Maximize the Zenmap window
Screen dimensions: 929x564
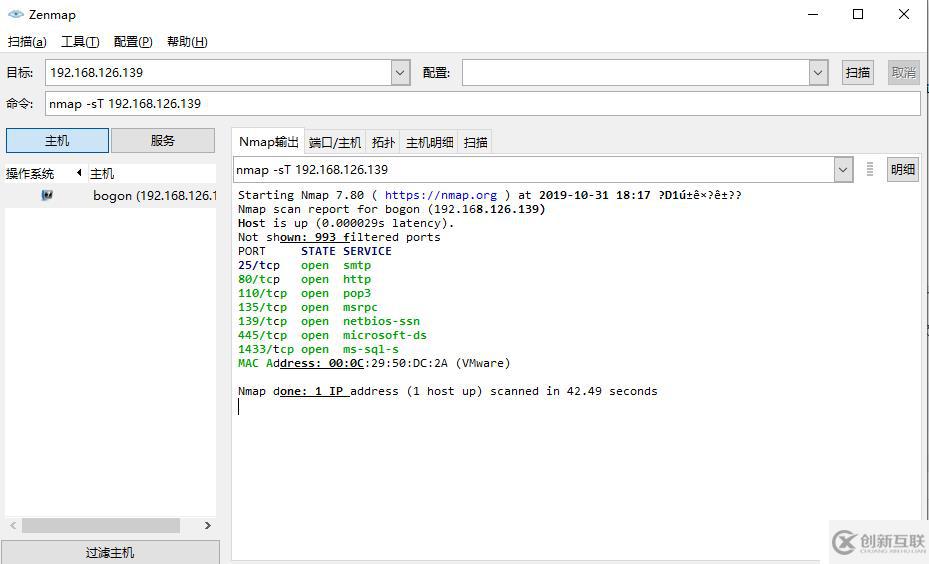click(x=858, y=14)
